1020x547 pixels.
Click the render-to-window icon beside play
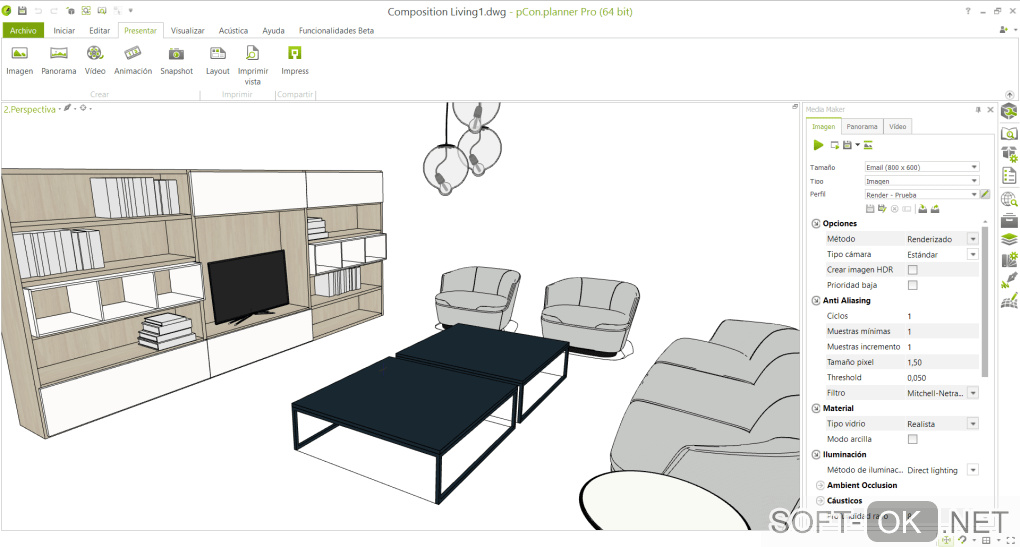pyautogui.click(x=835, y=145)
